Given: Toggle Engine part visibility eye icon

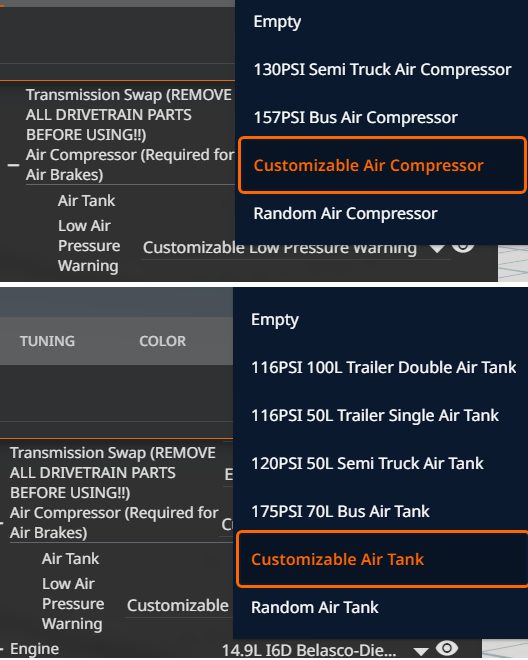Looking at the screenshot, I should (447, 648).
